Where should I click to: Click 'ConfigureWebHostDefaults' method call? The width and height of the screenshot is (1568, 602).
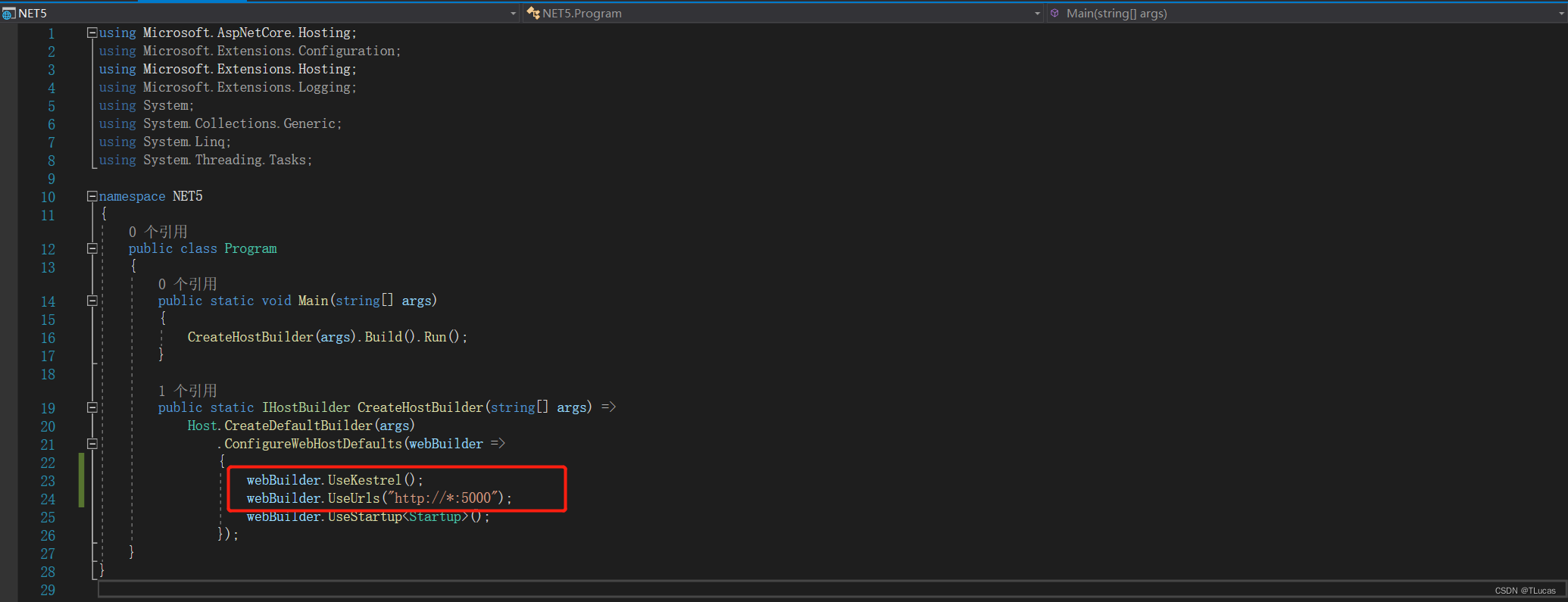click(313, 444)
